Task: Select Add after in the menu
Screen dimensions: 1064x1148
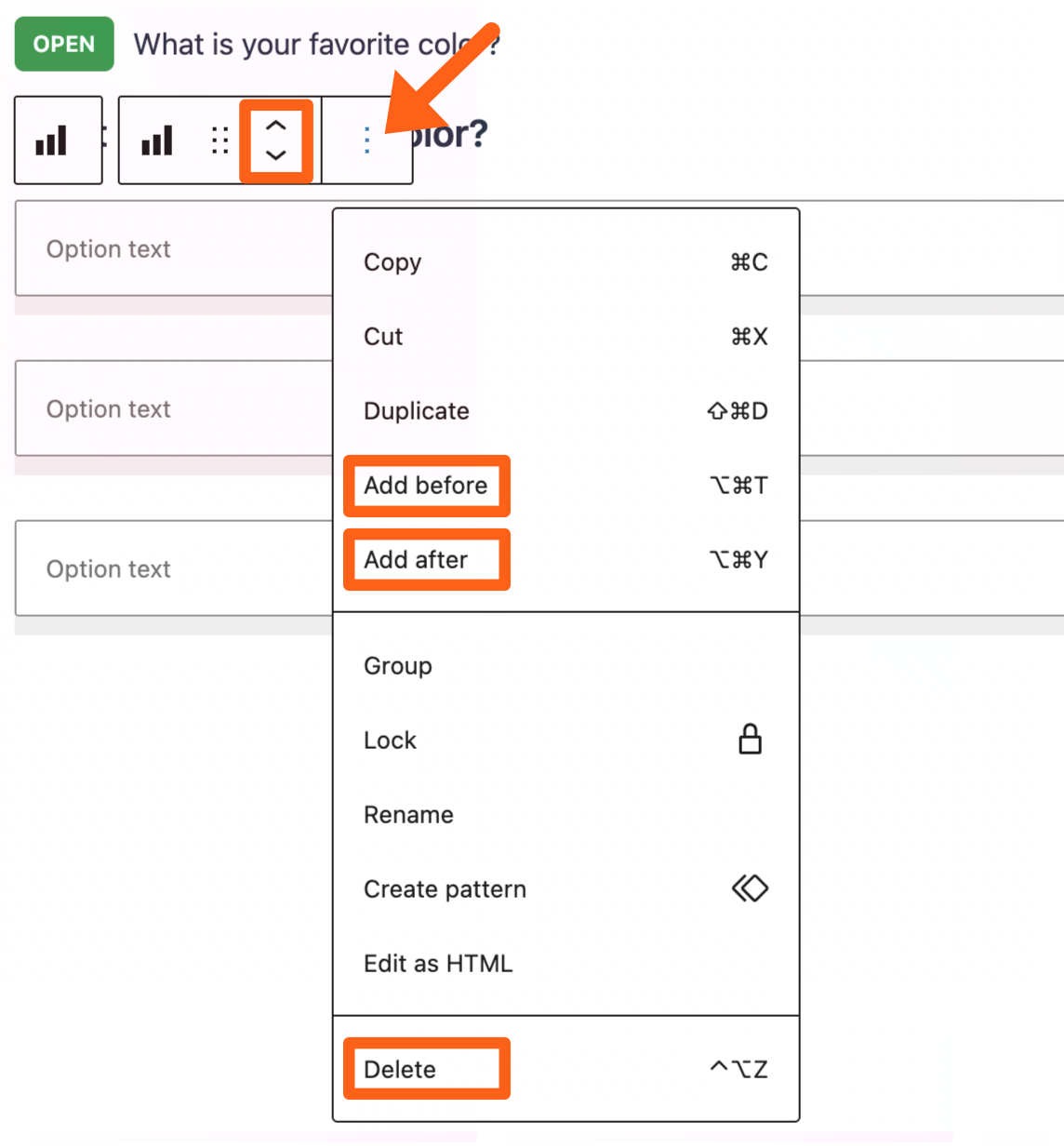Action: tap(416, 560)
